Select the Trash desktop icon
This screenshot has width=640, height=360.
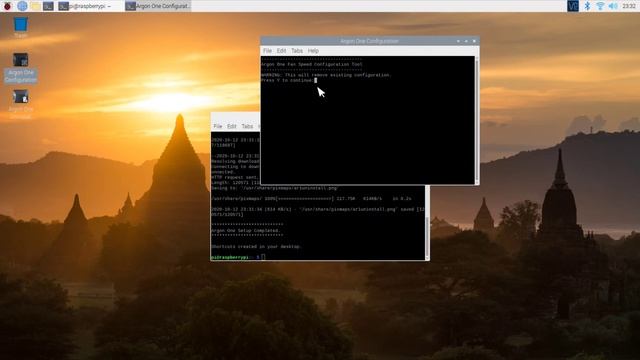coord(20,27)
